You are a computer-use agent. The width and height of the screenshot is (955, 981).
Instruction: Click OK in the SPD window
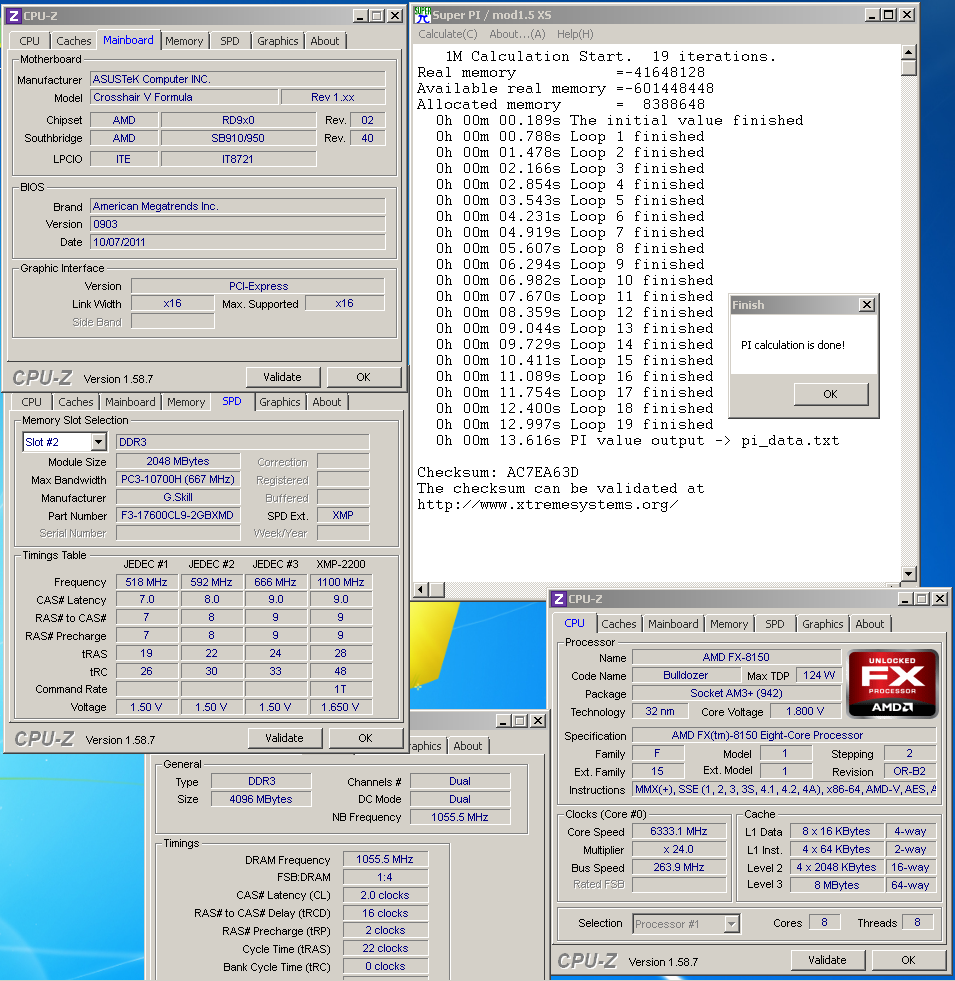tap(365, 738)
